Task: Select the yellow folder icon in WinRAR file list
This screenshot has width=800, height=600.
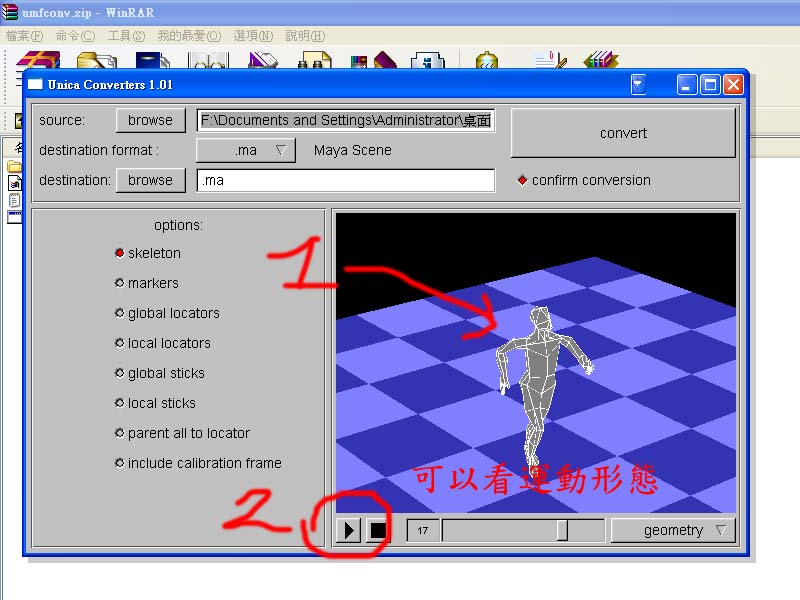Action: (x=14, y=166)
